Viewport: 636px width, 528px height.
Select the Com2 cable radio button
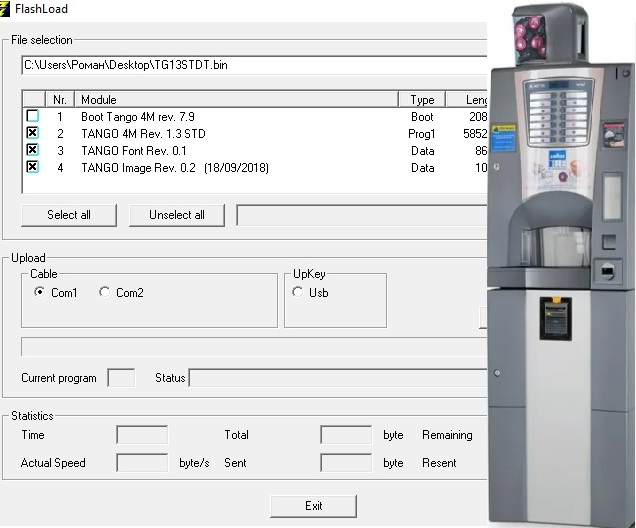(x=104, y=292)
